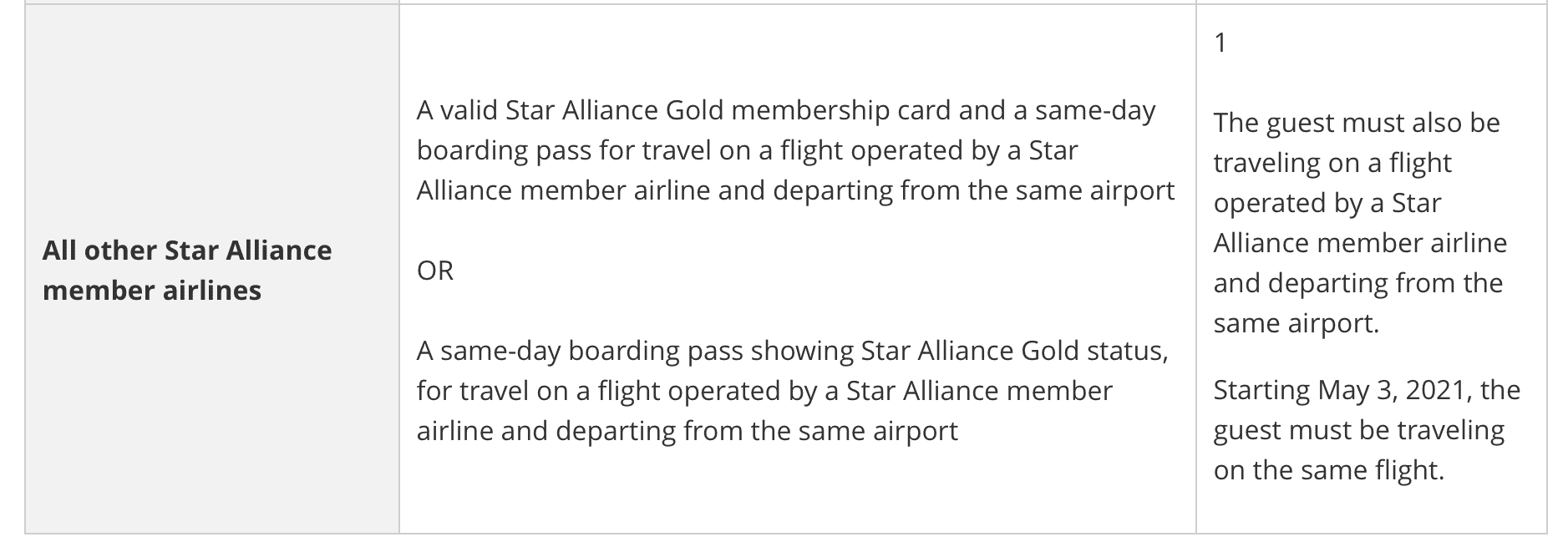
Task: Click the line "The guest must also be"
Action: (1357, 123)
